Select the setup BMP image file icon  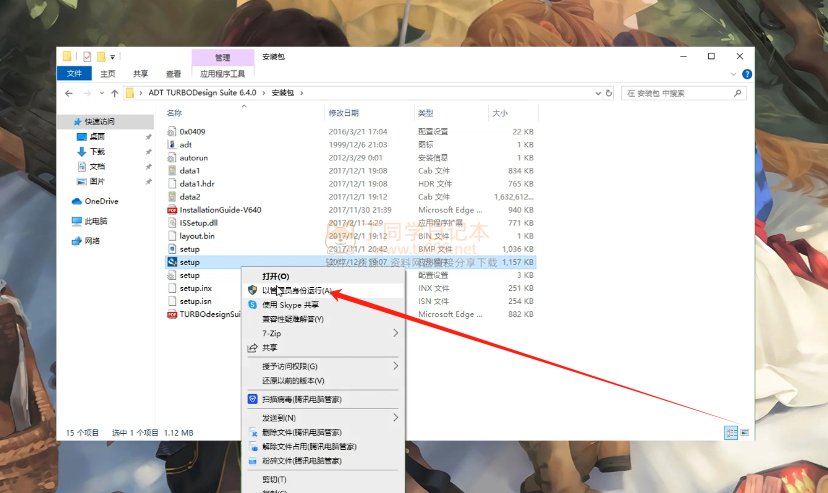click(x=172, y=249)
